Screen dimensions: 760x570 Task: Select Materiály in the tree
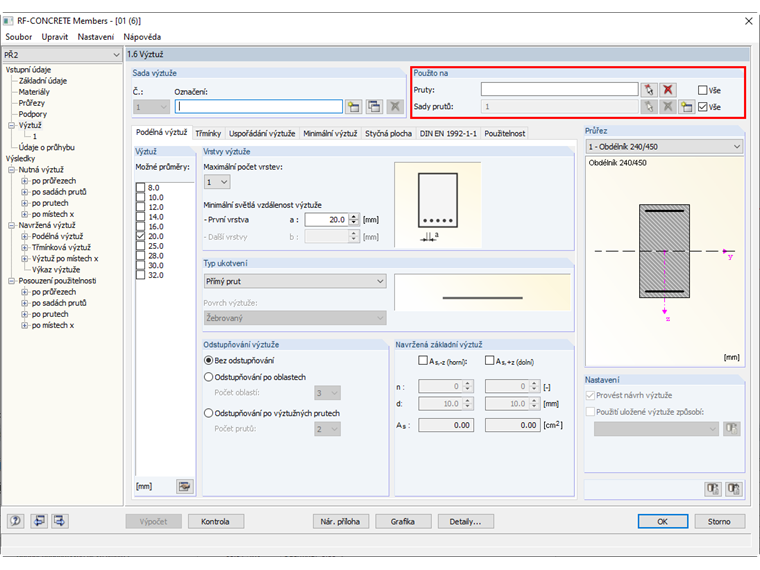coord(34,92)
